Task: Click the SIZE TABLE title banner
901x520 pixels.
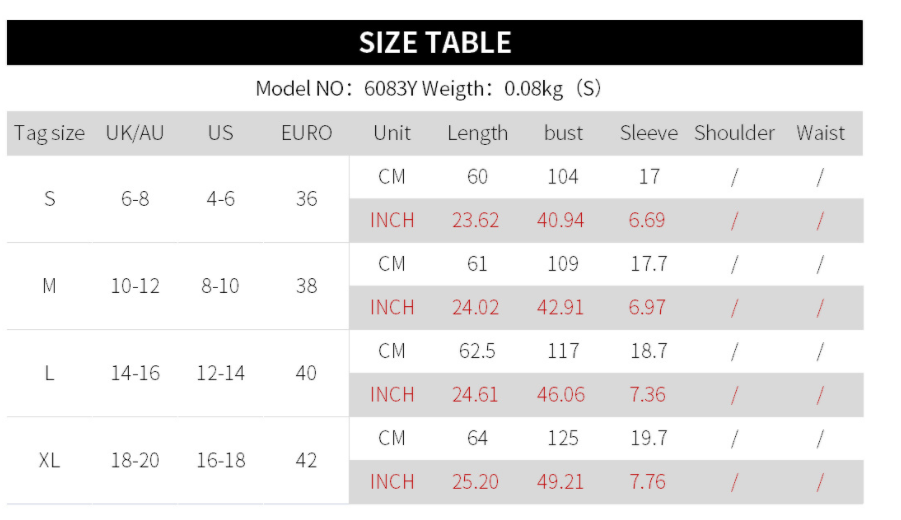Action: [x=434, y=43]
